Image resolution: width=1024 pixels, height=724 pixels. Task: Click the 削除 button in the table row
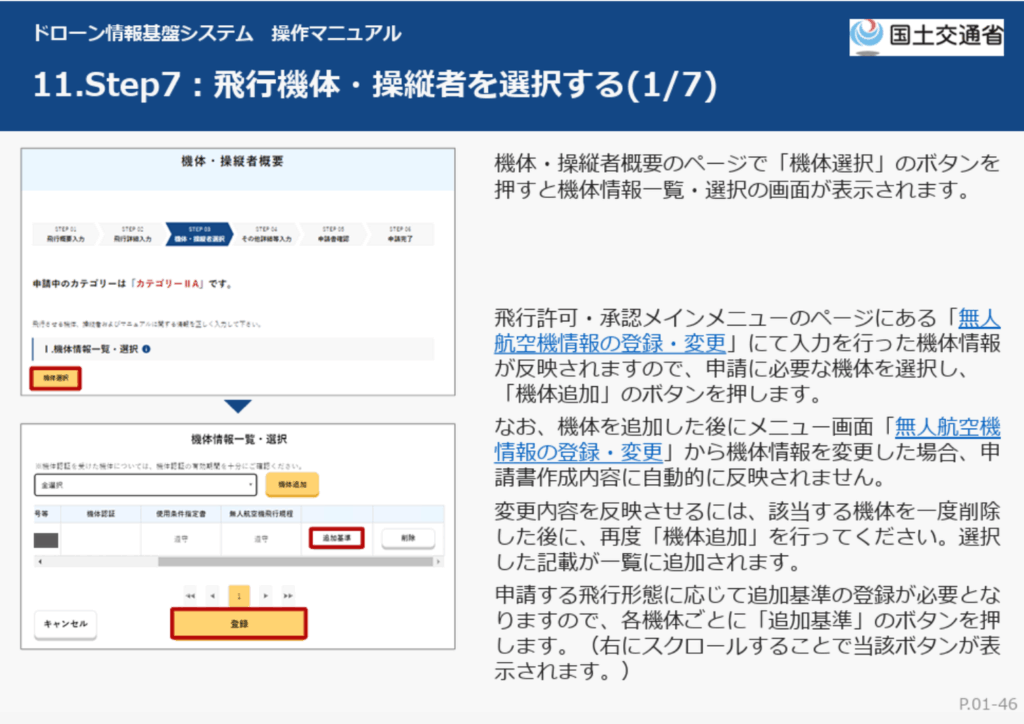406,538
